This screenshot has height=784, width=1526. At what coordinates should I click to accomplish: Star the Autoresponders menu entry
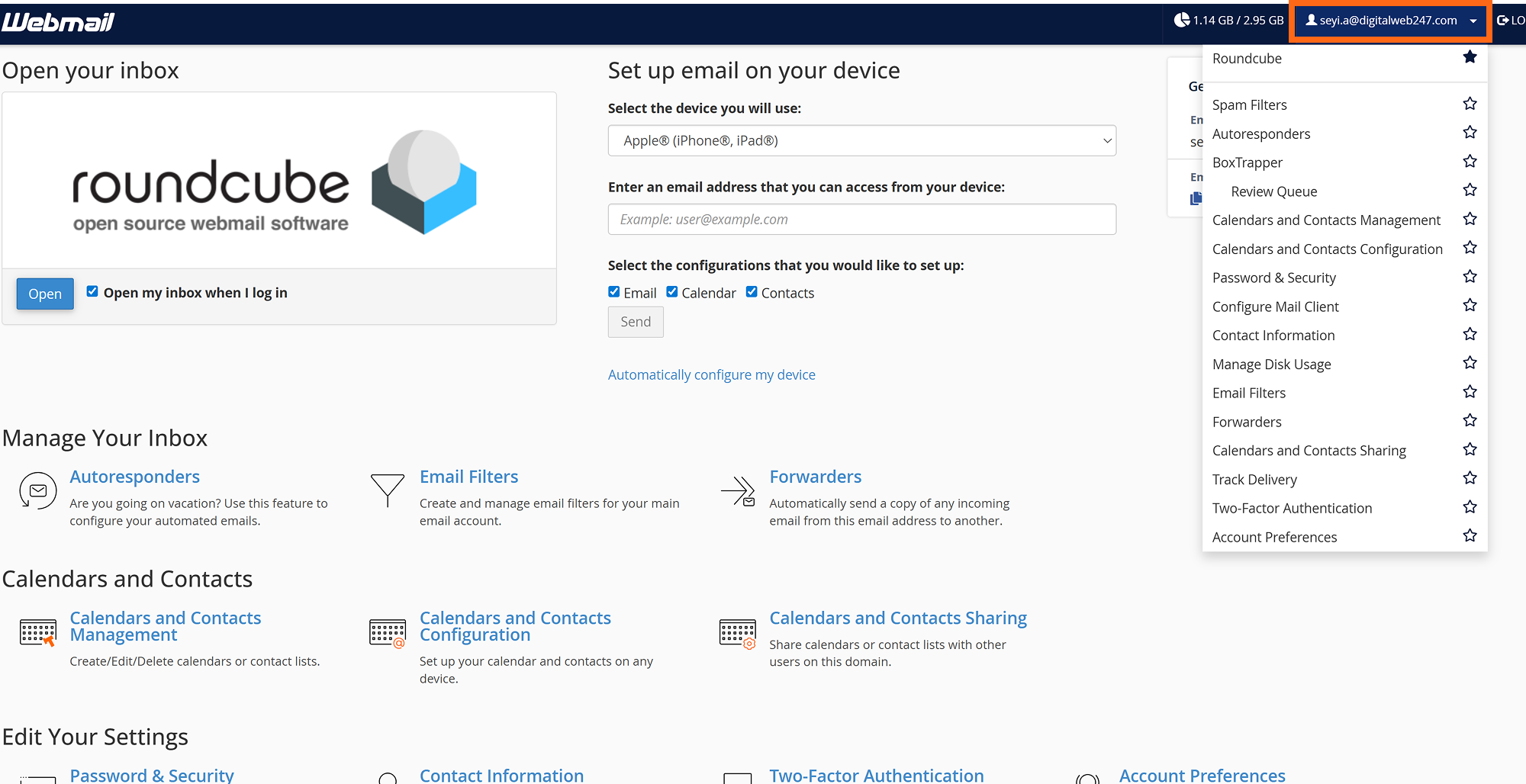[x=1470, y=133]
